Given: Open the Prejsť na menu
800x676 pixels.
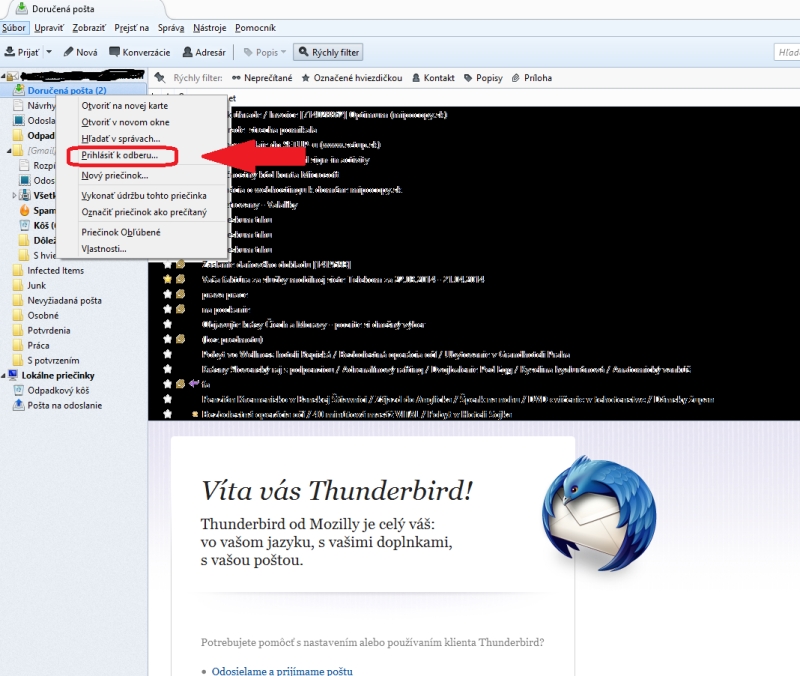Looking at the screenshot, I should point(132,28).
